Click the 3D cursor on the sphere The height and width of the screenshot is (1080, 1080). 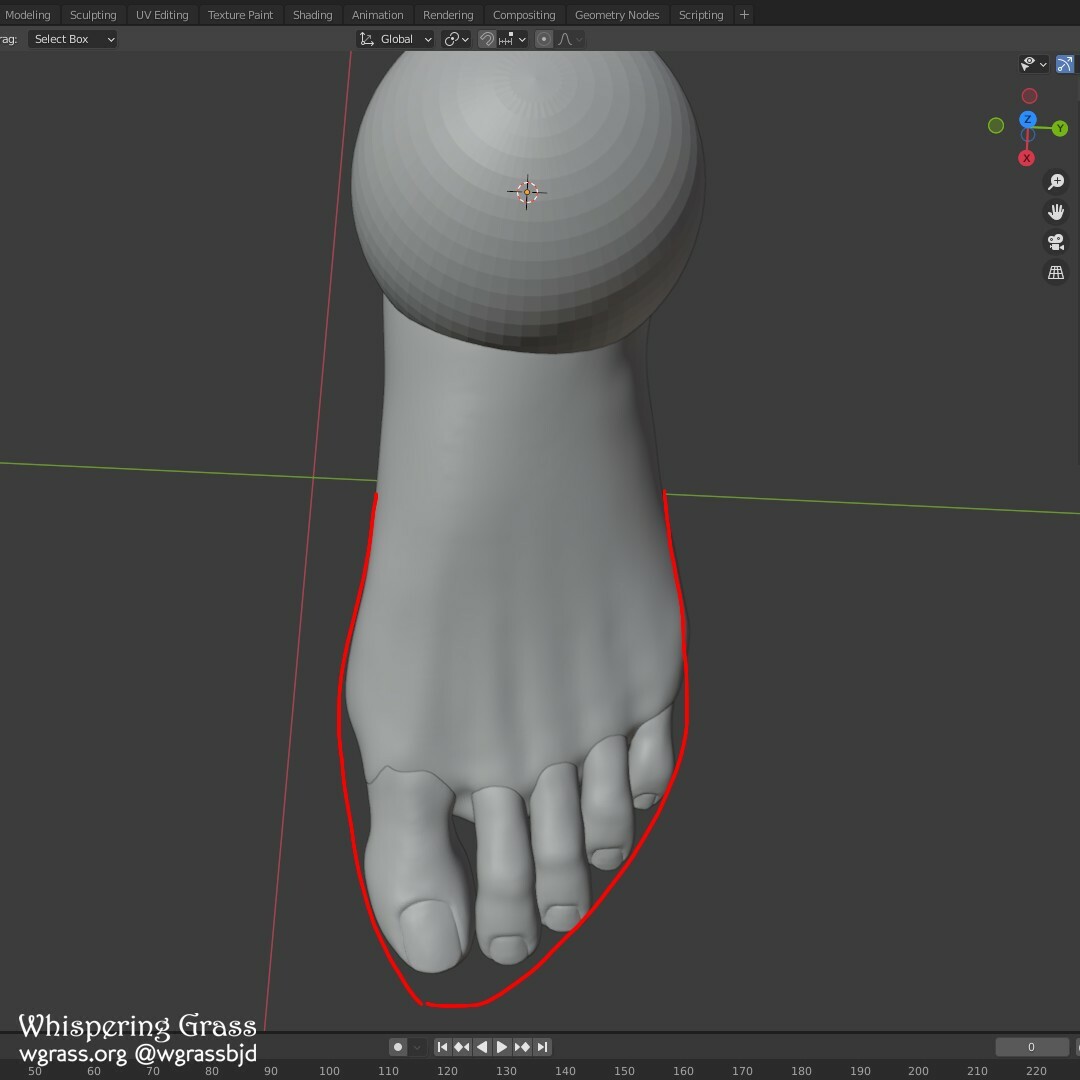[x=527, y=192]
